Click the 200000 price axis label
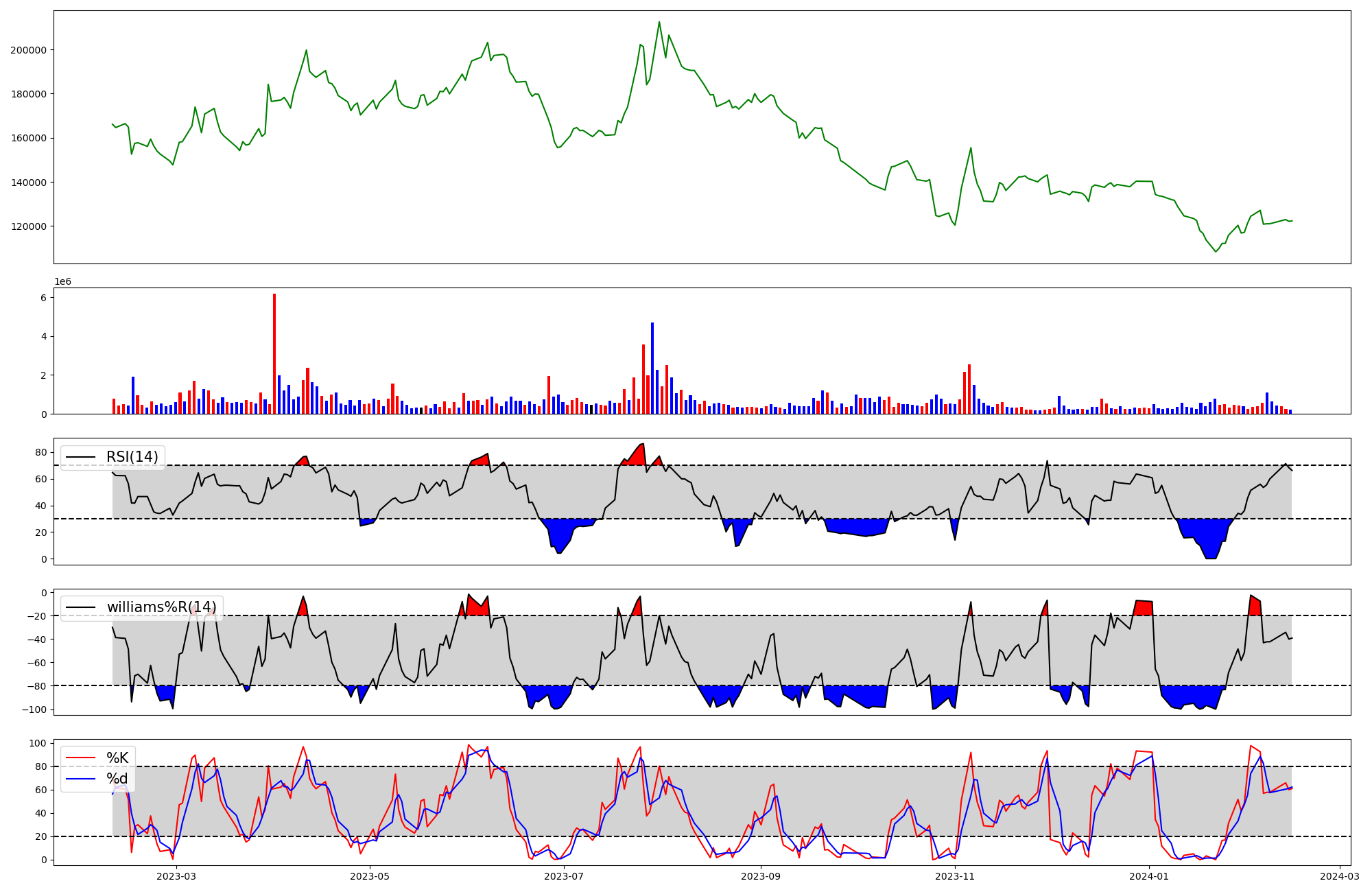1372x892 pixels. click(29, 50)
